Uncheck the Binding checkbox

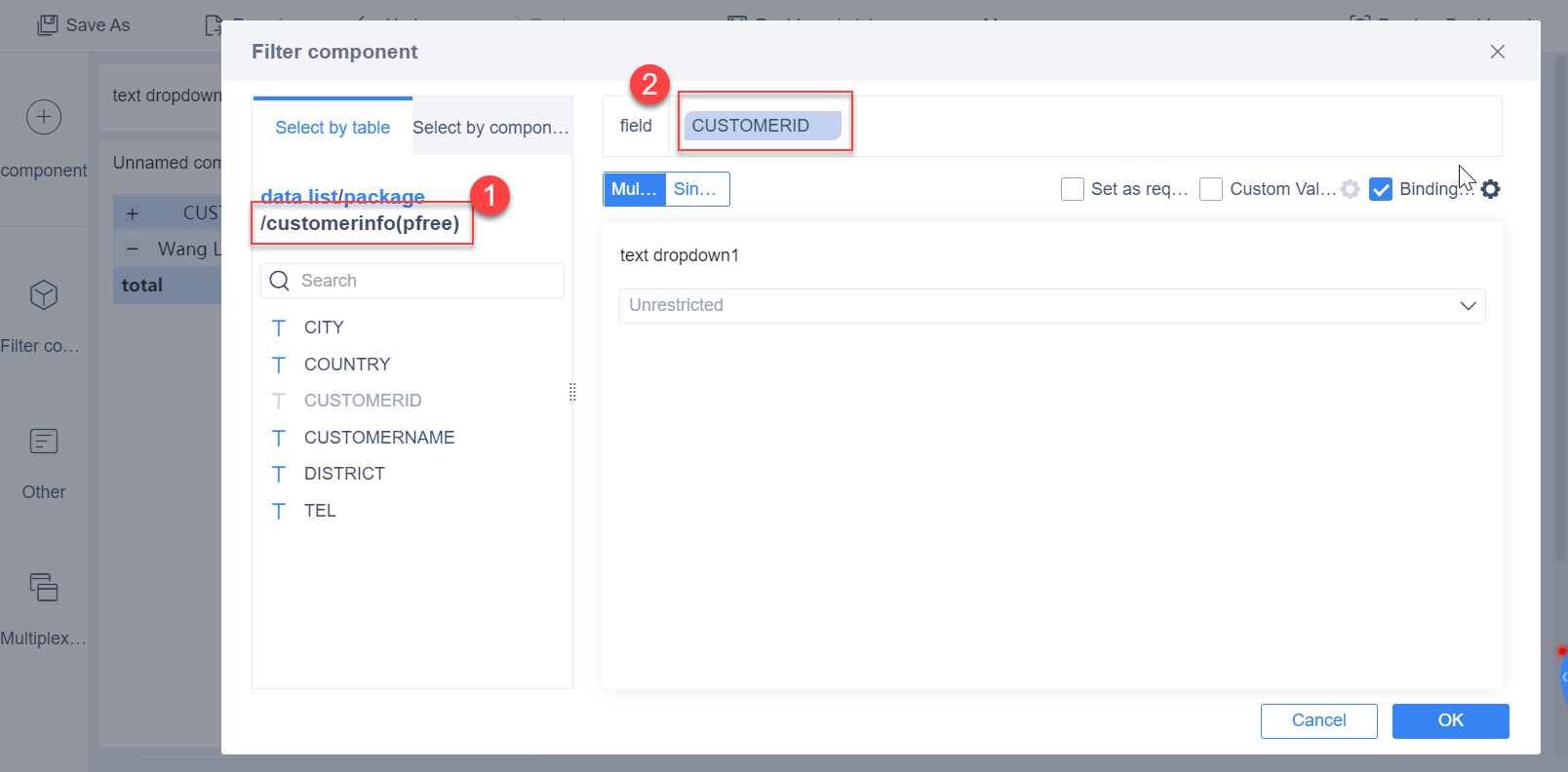1381,189
